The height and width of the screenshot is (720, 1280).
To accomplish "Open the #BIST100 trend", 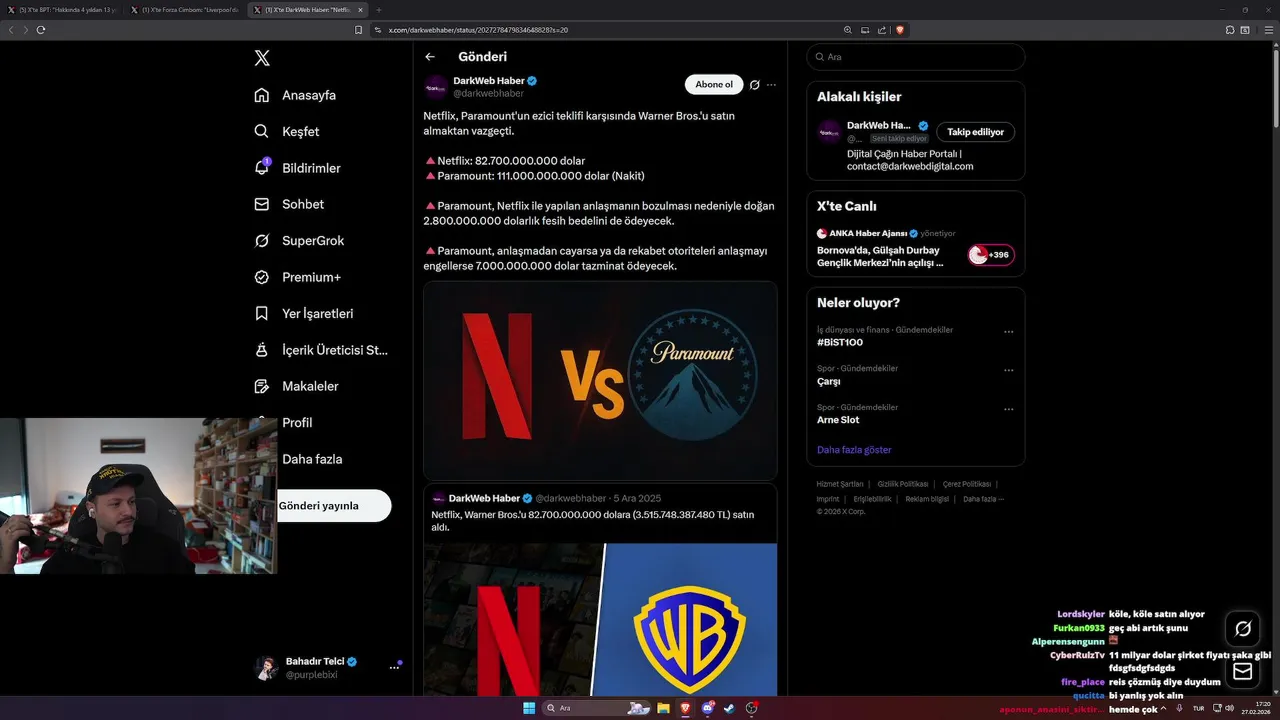I will tap(840, 342).
